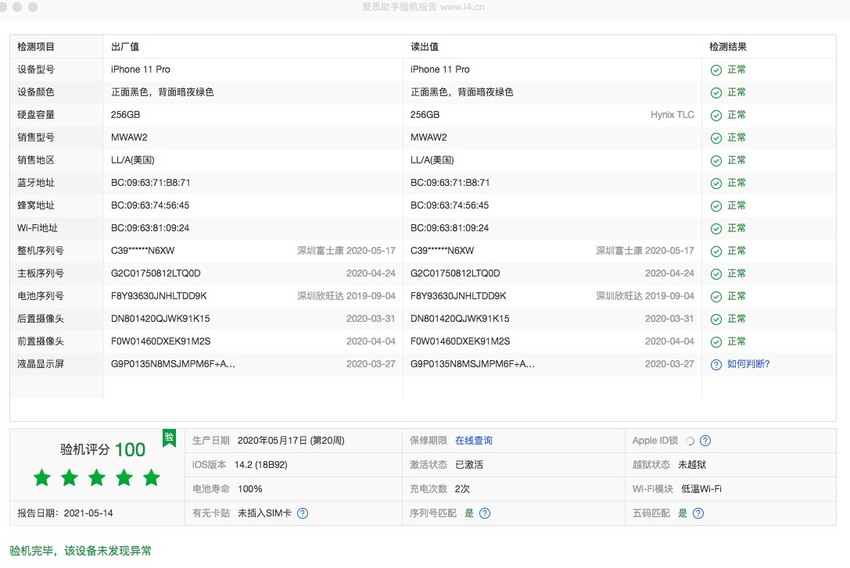
Task: Click the green check icon in 硬盘容量 row
Action: click(716, 115)
